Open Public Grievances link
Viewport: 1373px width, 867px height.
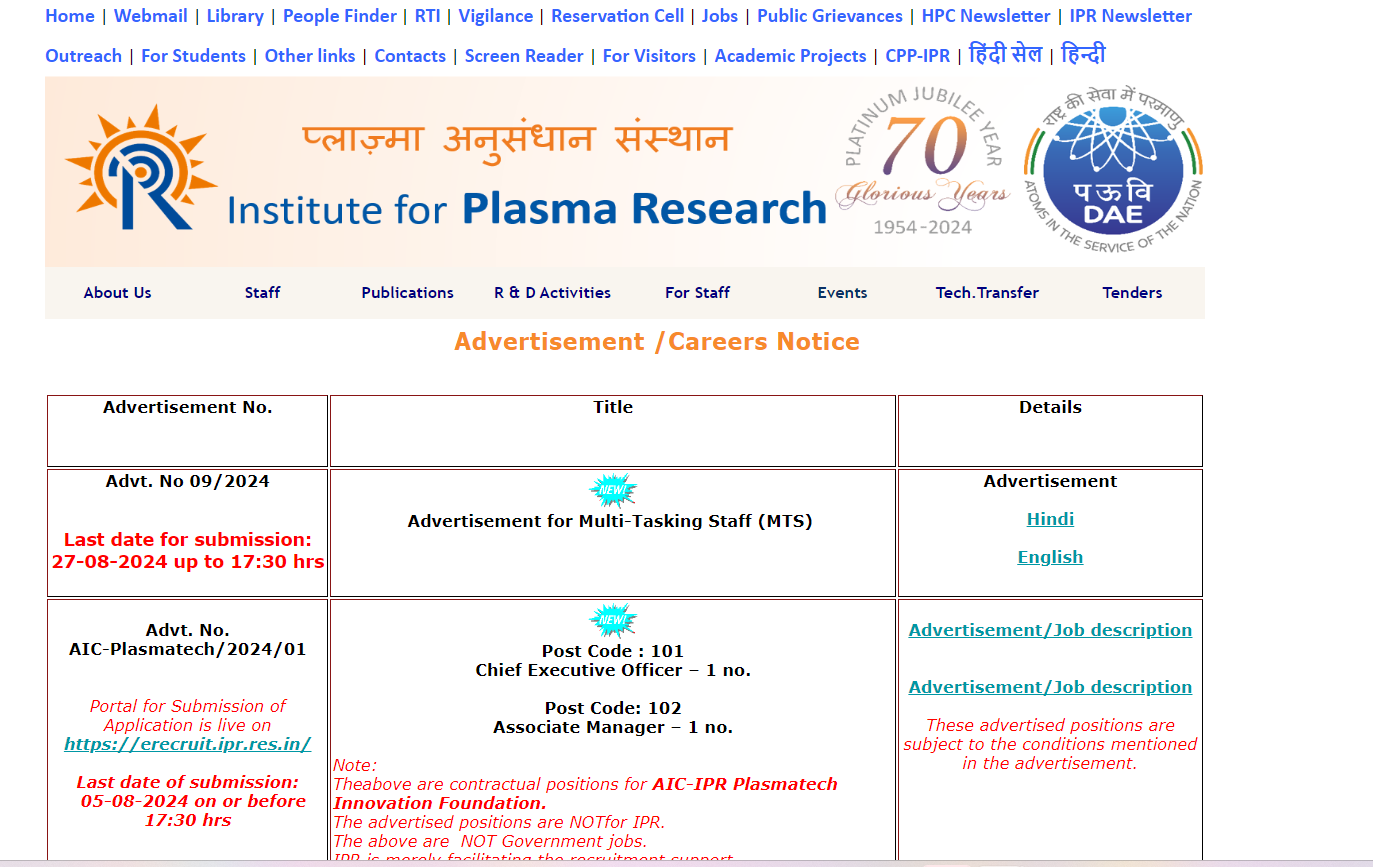click(x=830, y=16)
